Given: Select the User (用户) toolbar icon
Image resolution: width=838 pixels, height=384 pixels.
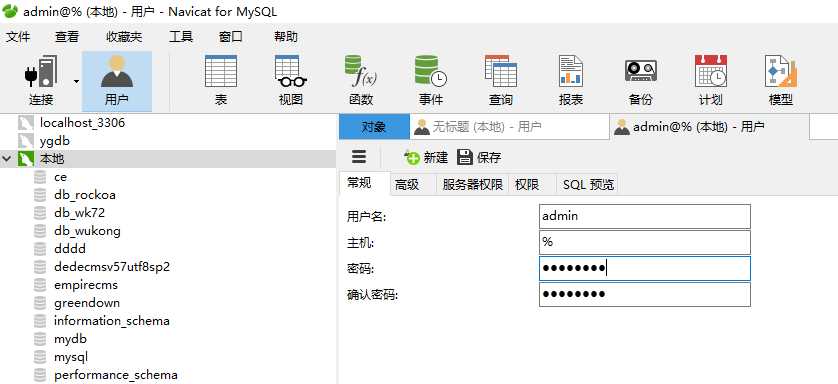Looking at the screenshot, I should pos(117,81).
